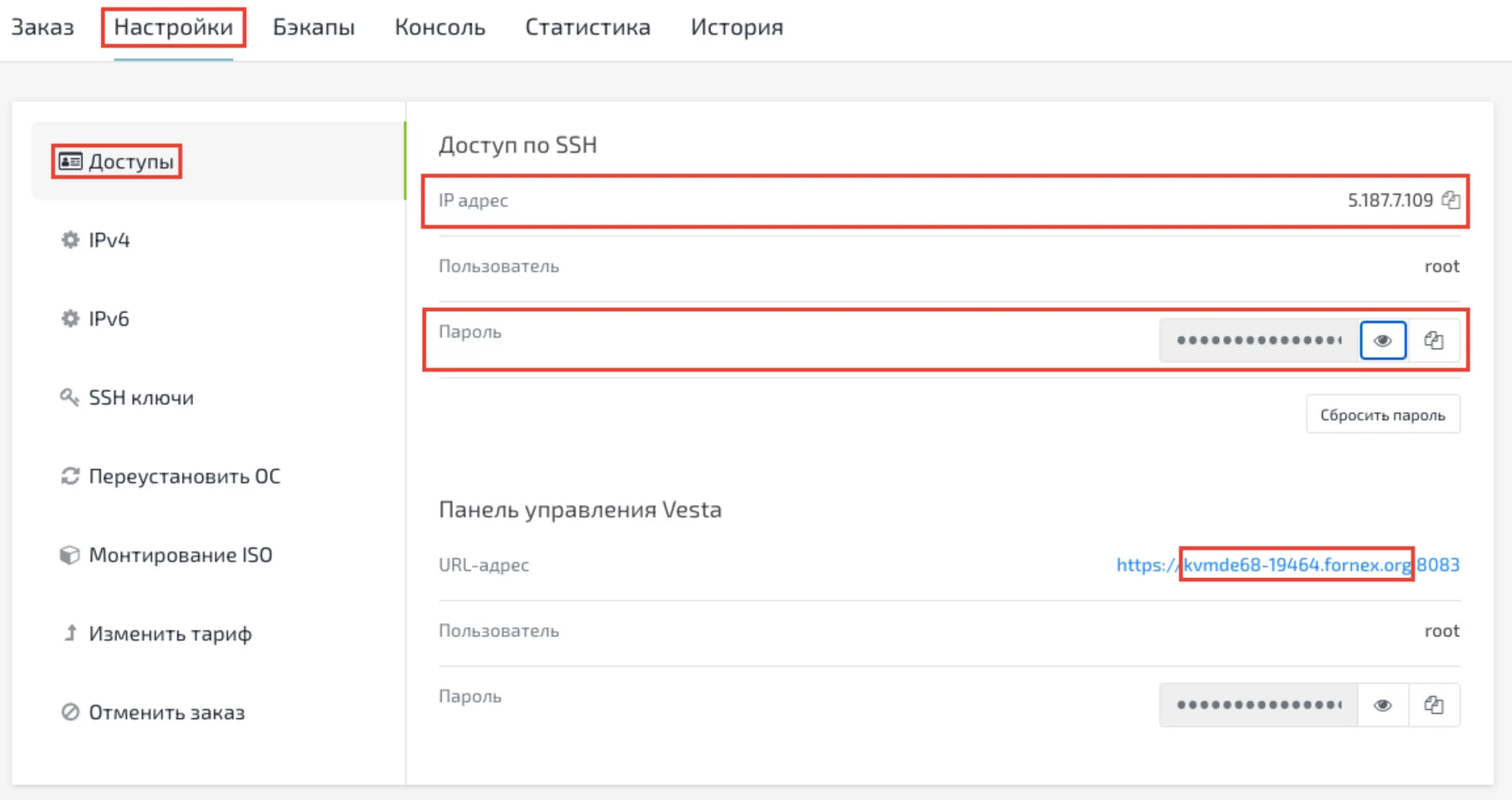Copy the IP address 5.187.7.109 icon

1450,200
